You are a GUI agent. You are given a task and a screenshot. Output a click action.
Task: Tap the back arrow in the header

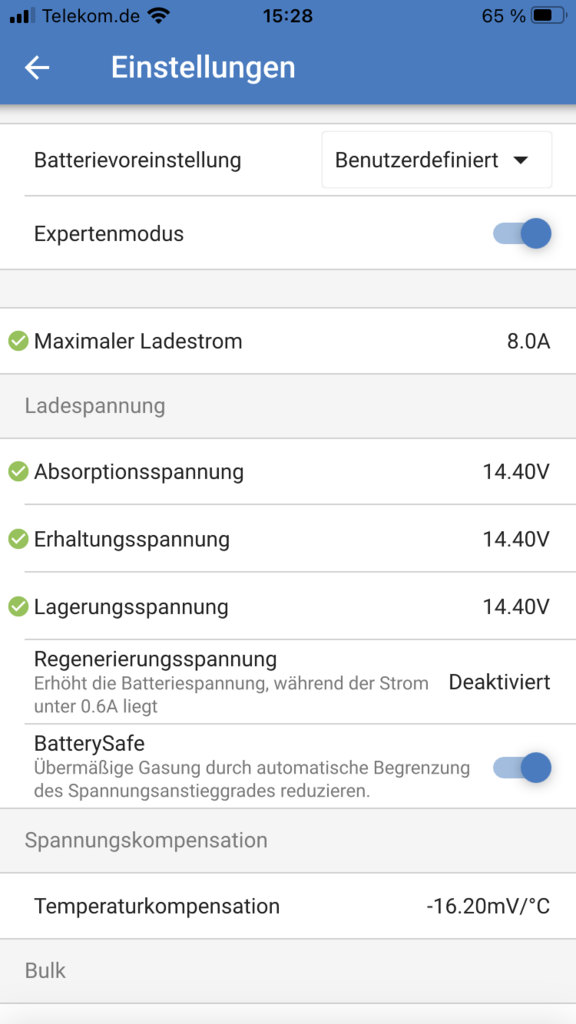click(x=37, y=67)
